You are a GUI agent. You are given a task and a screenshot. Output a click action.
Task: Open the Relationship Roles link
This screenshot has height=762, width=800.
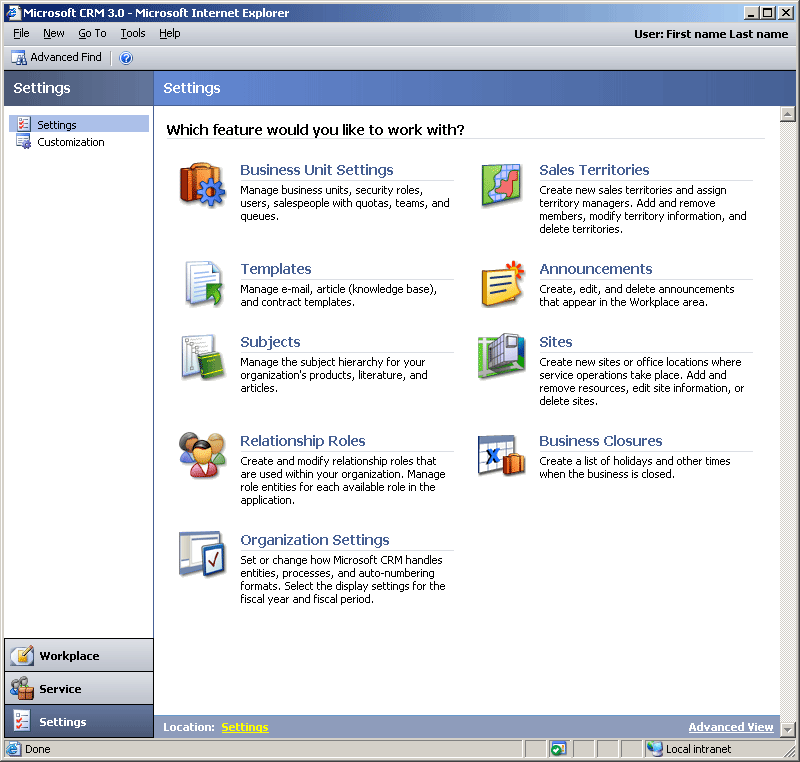point(303,441)
